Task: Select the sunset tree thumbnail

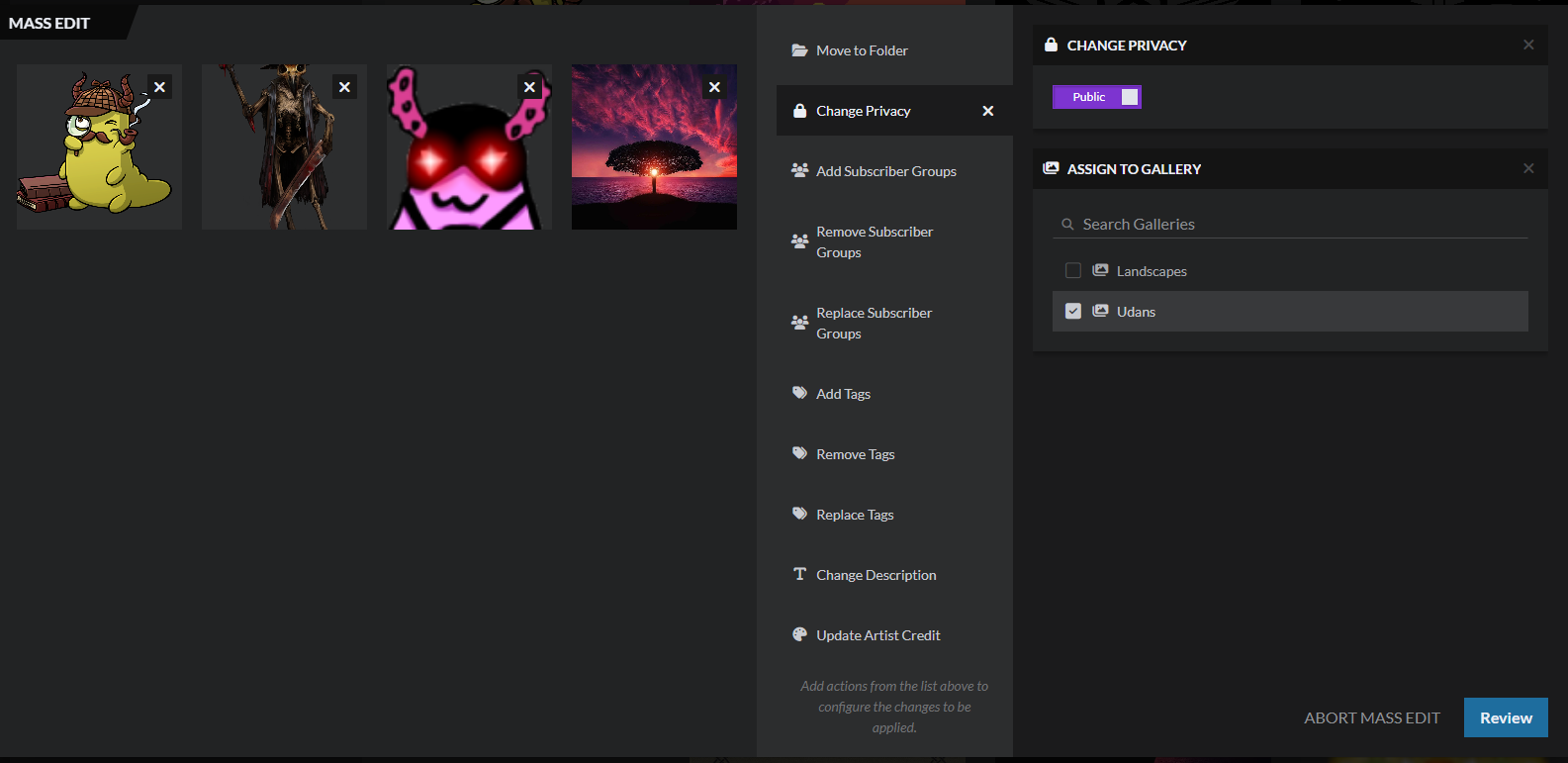Action: (x=654, y=146)
